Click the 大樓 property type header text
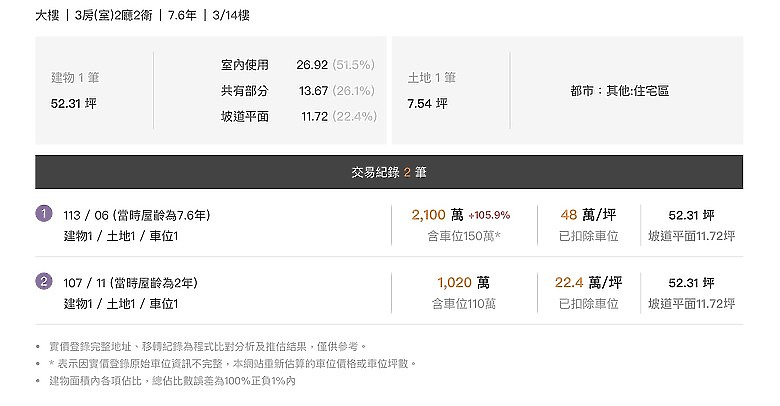This screenshot has width=780, height=406. tap(47, 15)
